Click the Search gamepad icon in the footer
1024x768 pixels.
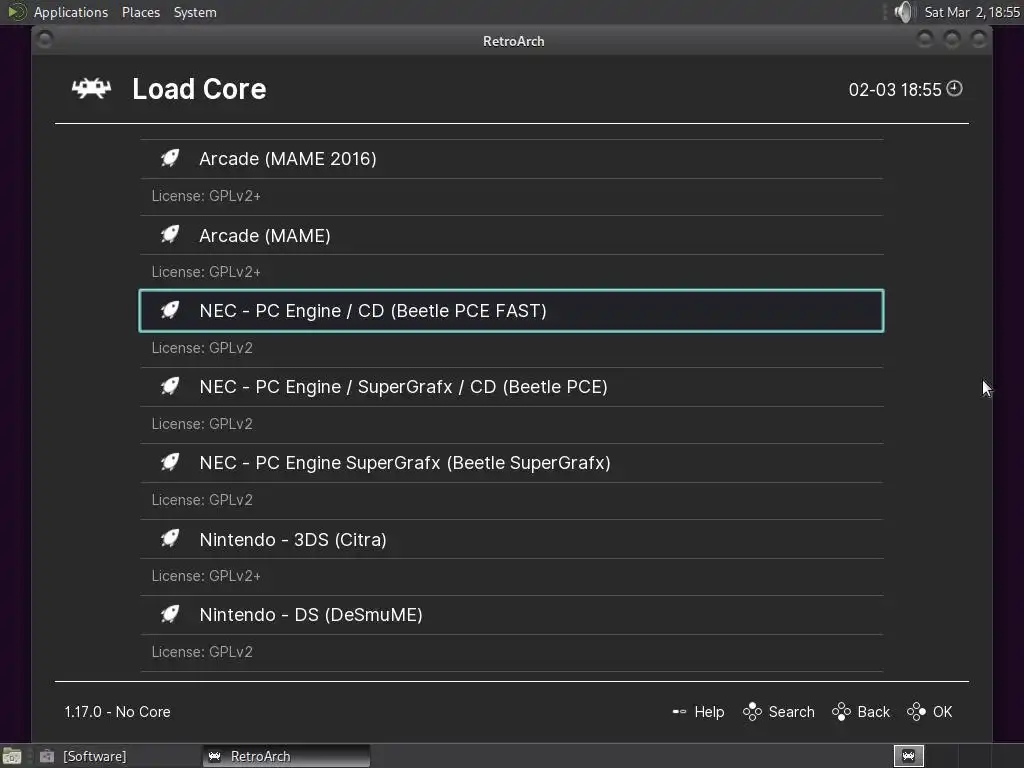(752, 711)
